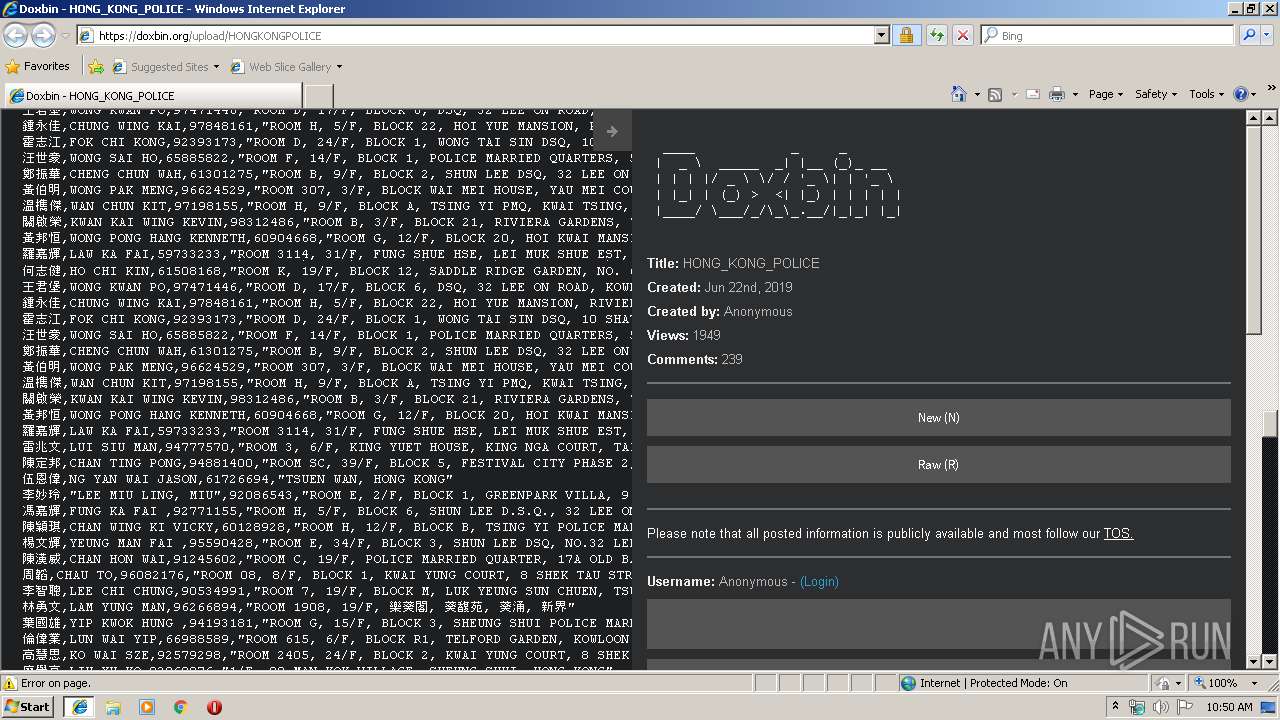
Task: Click the Start button
Action: [x=28, y=707]
